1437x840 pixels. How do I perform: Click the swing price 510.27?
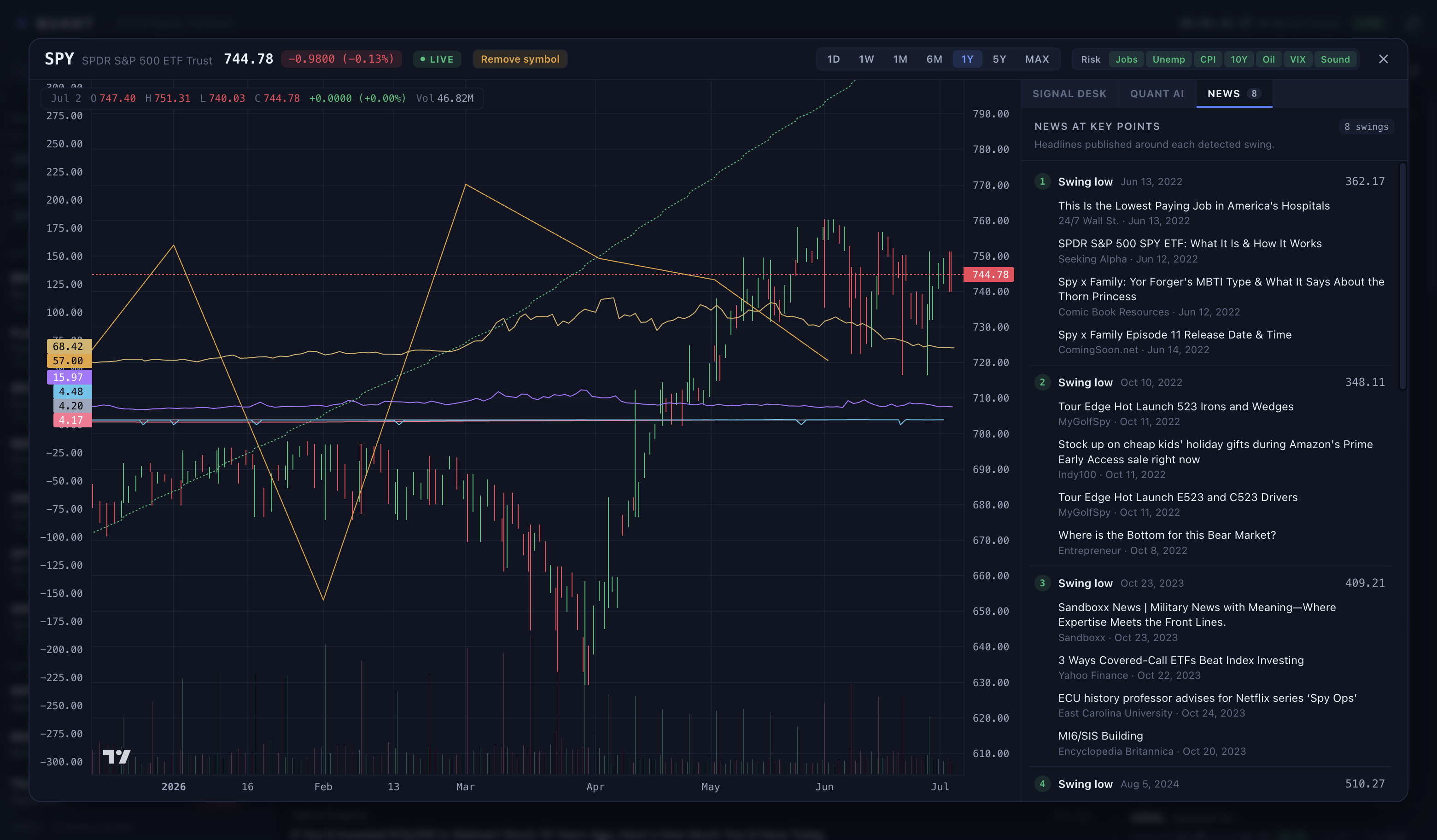click(1365, 783)
